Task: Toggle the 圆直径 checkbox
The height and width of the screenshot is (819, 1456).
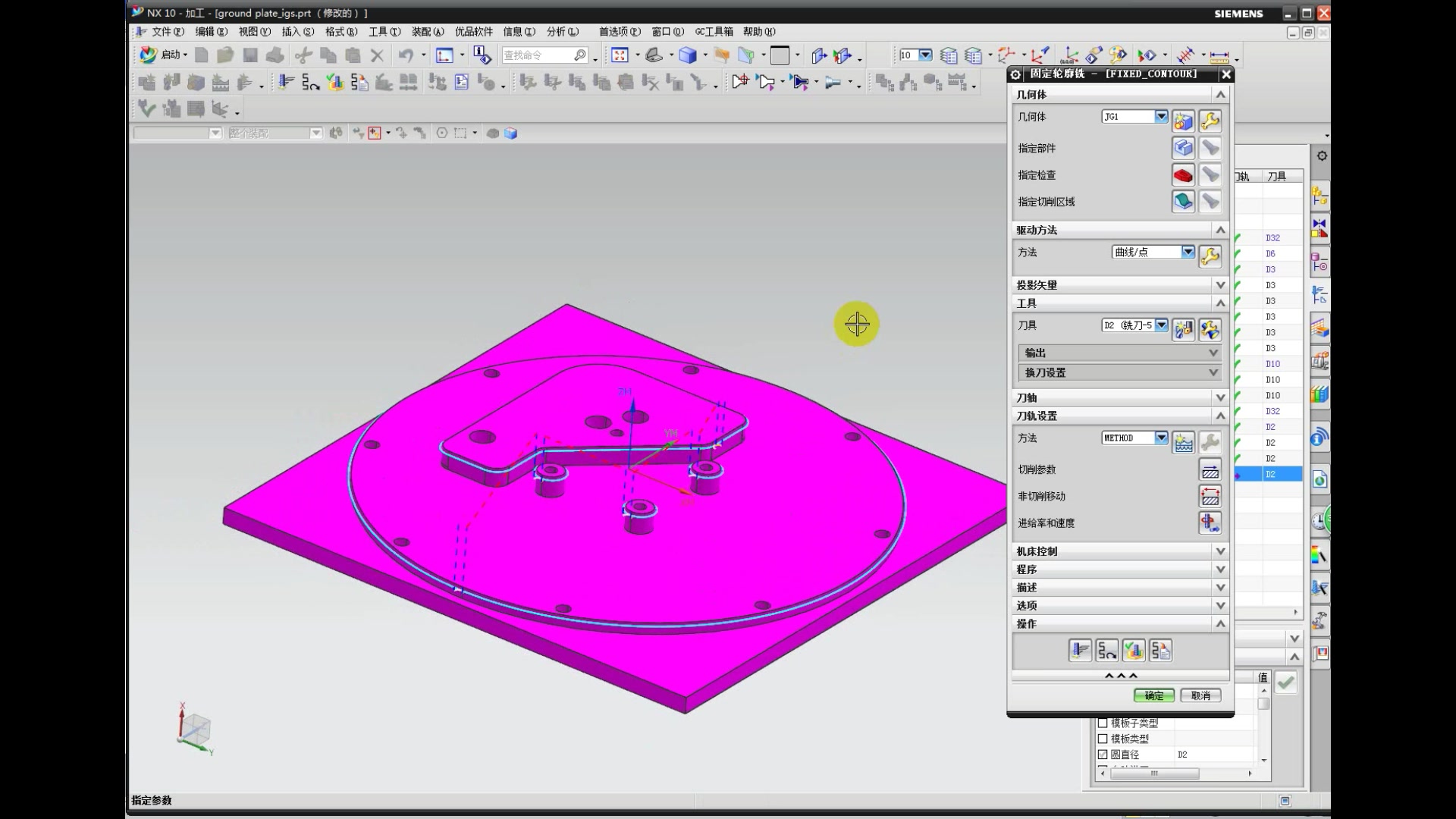Action: pos(1103,755)
